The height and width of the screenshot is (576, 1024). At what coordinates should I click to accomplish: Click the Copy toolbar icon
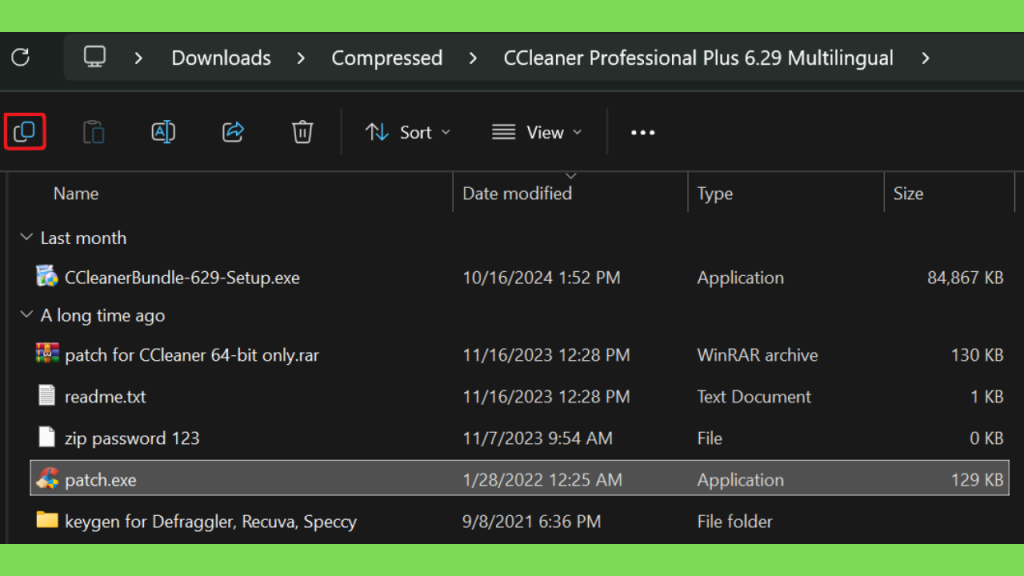coord(25,132)
